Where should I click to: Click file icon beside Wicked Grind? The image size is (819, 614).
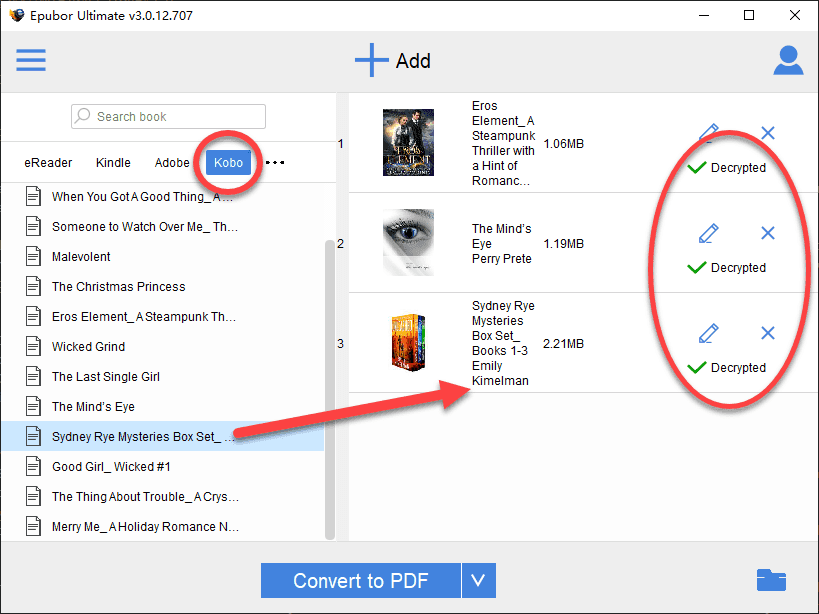pos(33,346)
